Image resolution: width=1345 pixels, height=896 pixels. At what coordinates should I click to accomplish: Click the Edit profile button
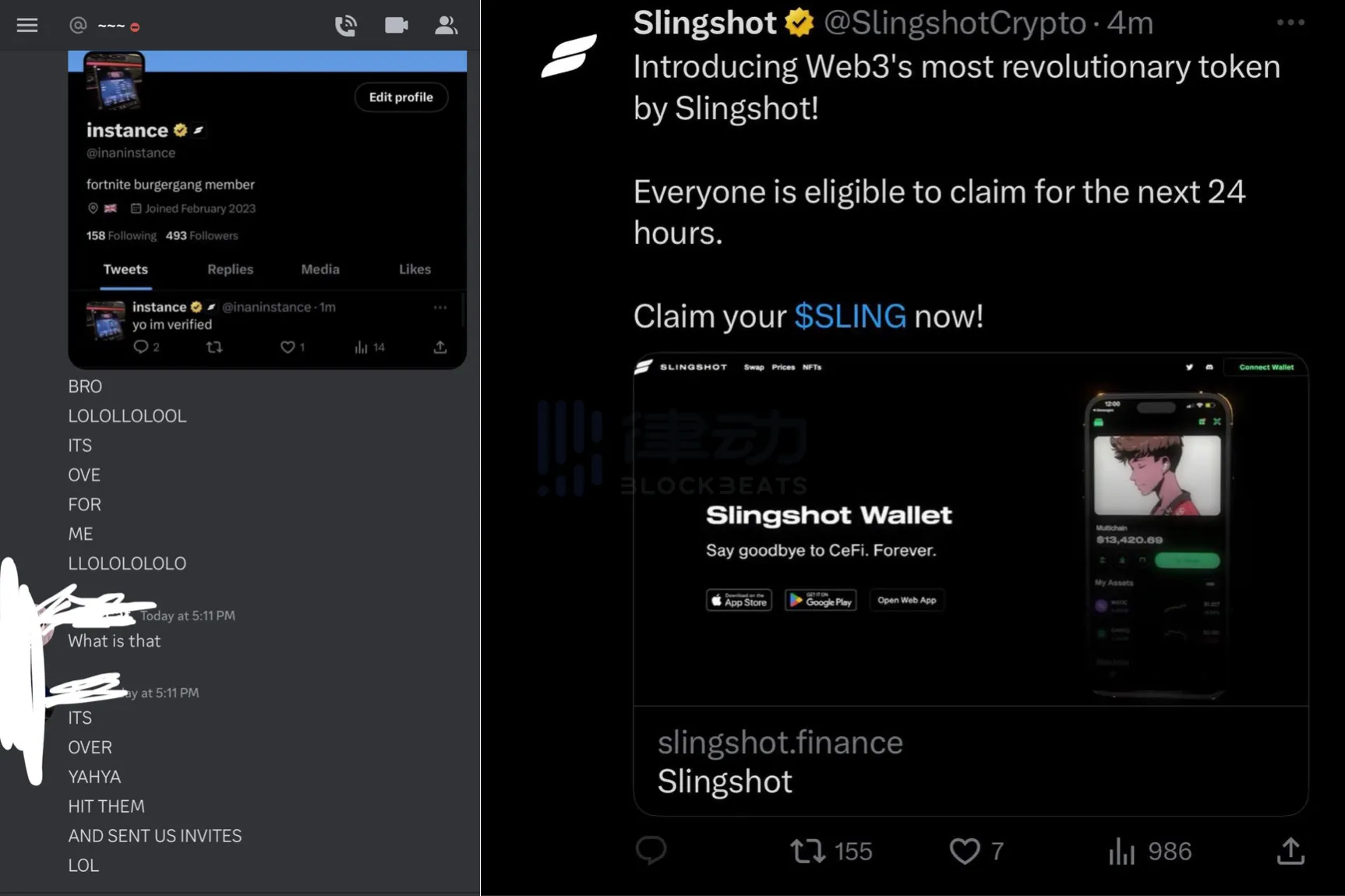tap(401, 97)
